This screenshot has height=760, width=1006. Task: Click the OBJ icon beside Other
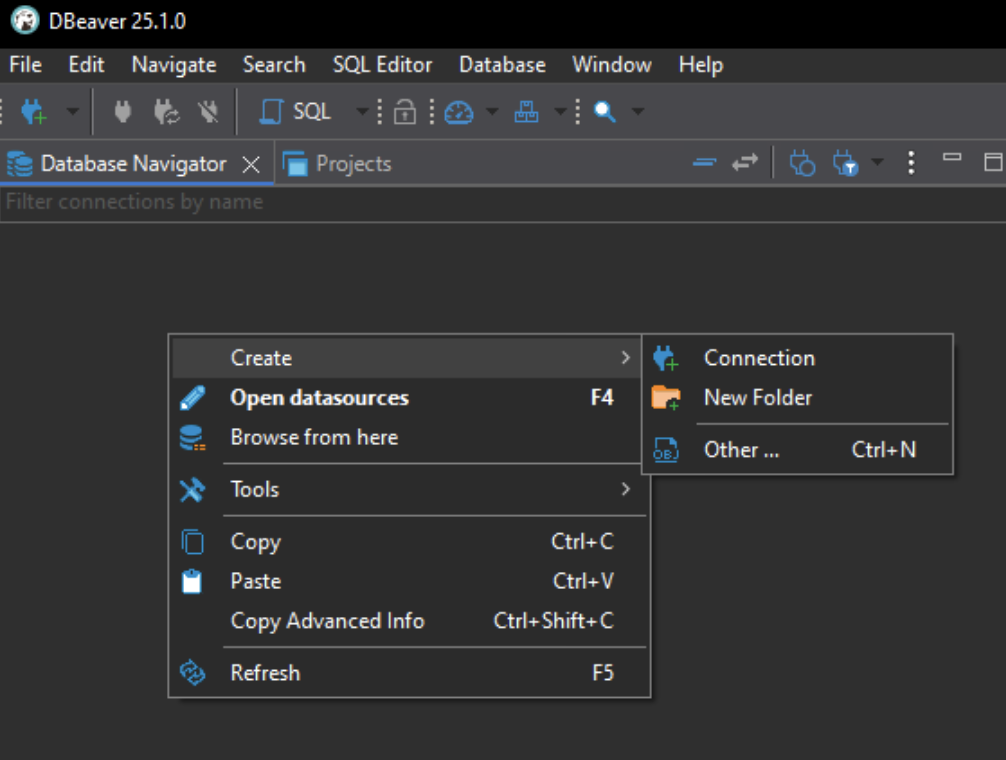[665, 450]
